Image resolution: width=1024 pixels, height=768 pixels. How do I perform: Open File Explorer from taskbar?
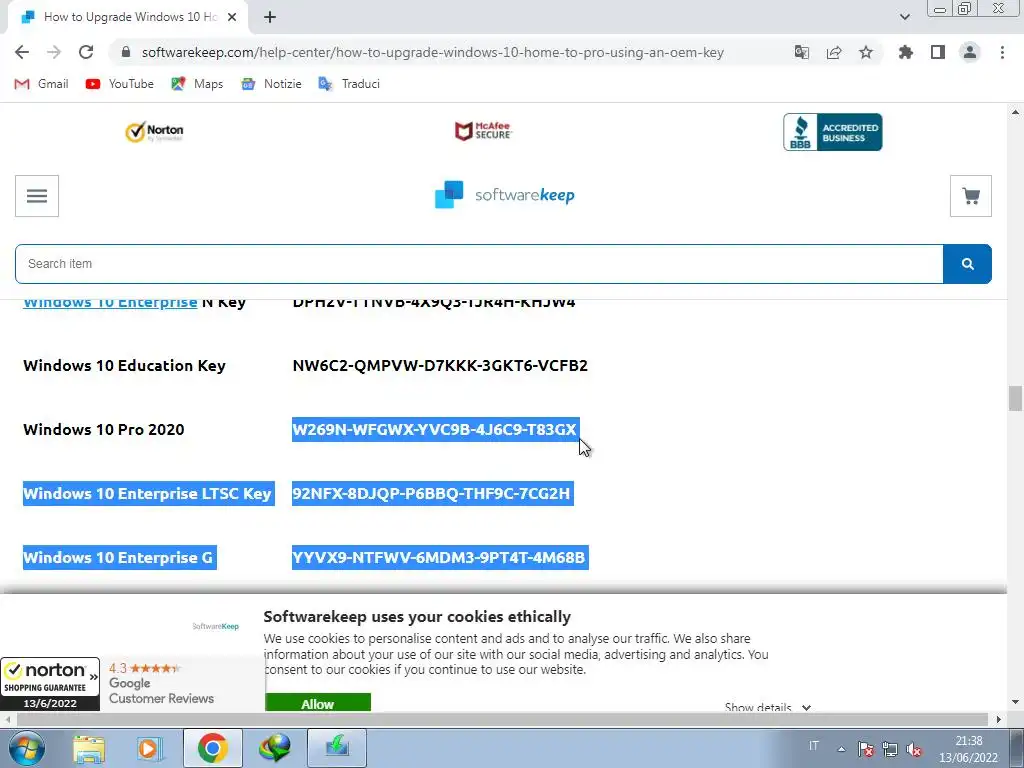[89, 748]
